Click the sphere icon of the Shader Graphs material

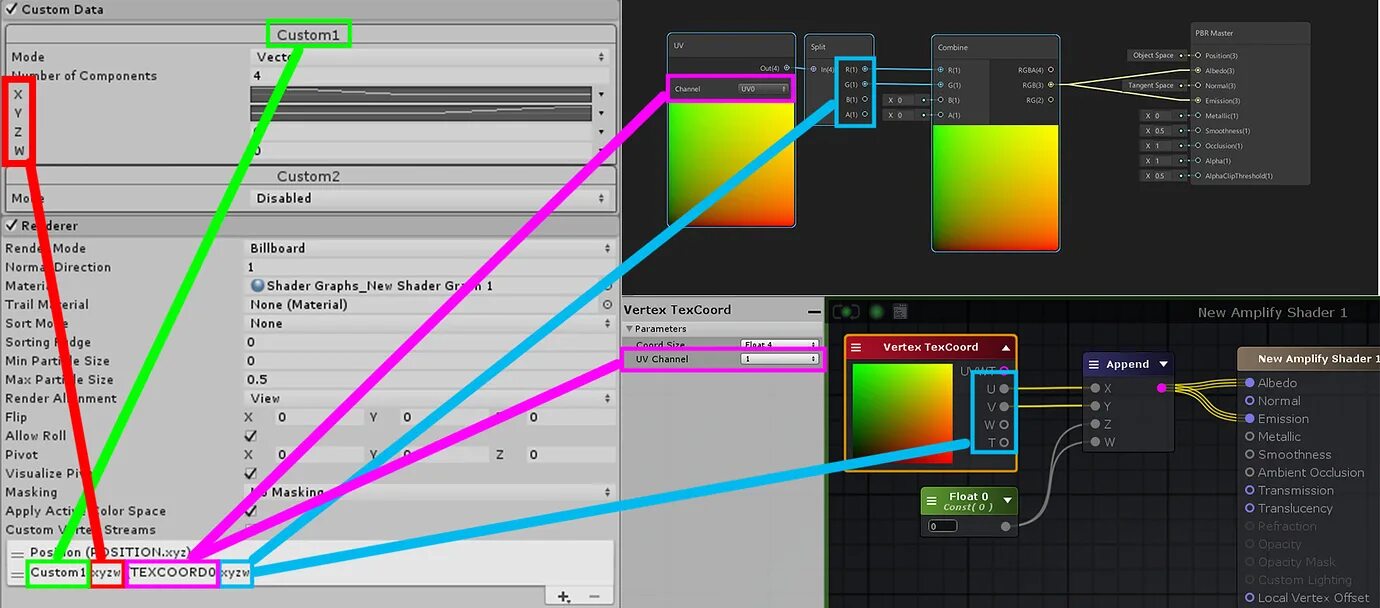(257, 286)
